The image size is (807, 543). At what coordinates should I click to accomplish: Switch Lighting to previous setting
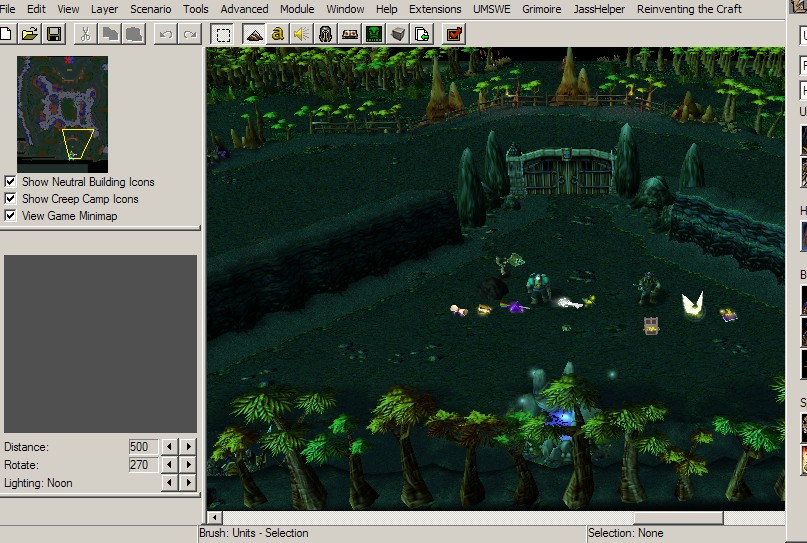point(169,483)
